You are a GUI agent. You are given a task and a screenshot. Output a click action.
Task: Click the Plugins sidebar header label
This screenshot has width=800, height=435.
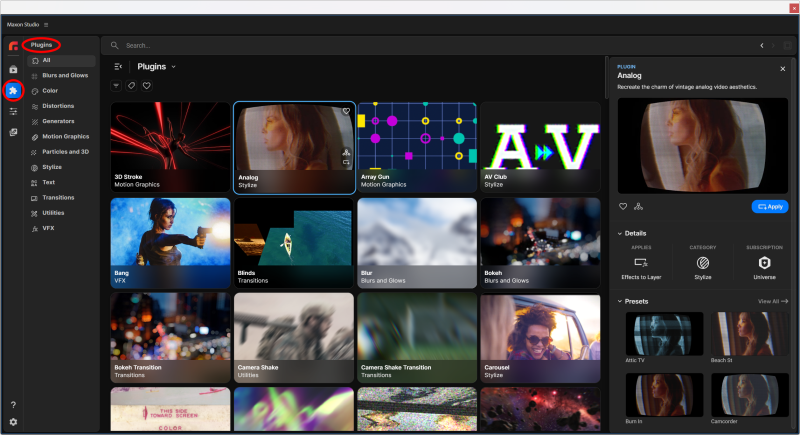[41, 45]
